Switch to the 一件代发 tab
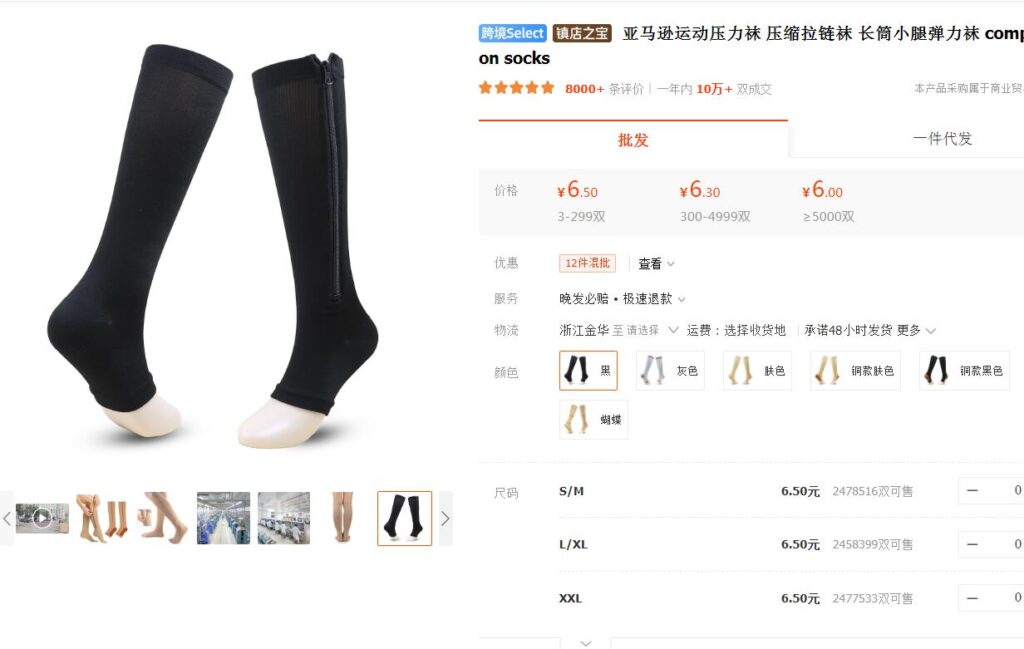This screenshot has width=1024, height=649. click(942, 138)
